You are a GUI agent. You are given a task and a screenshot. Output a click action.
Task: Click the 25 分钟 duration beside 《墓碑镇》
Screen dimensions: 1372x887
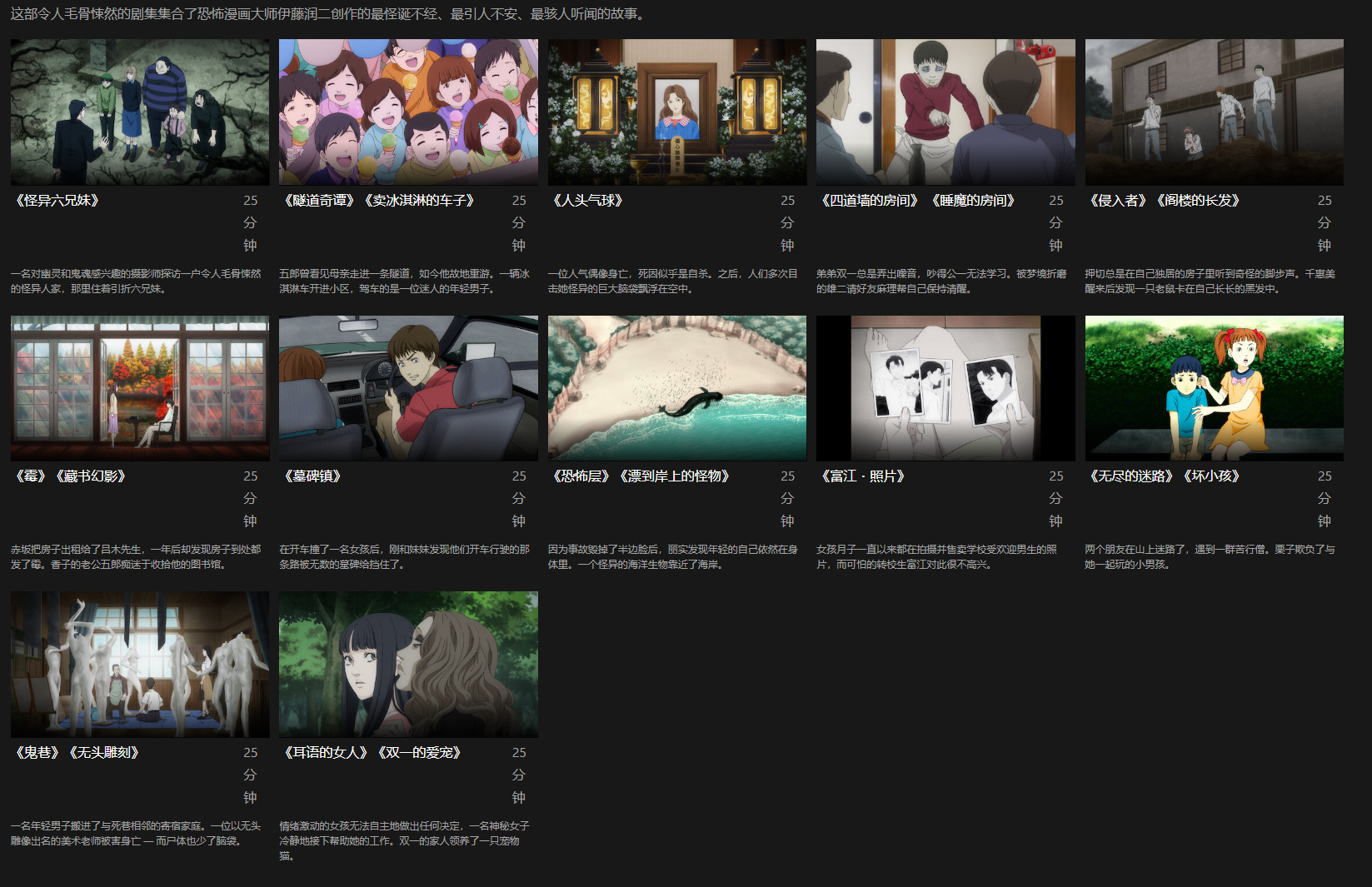(x=519, y=499)
